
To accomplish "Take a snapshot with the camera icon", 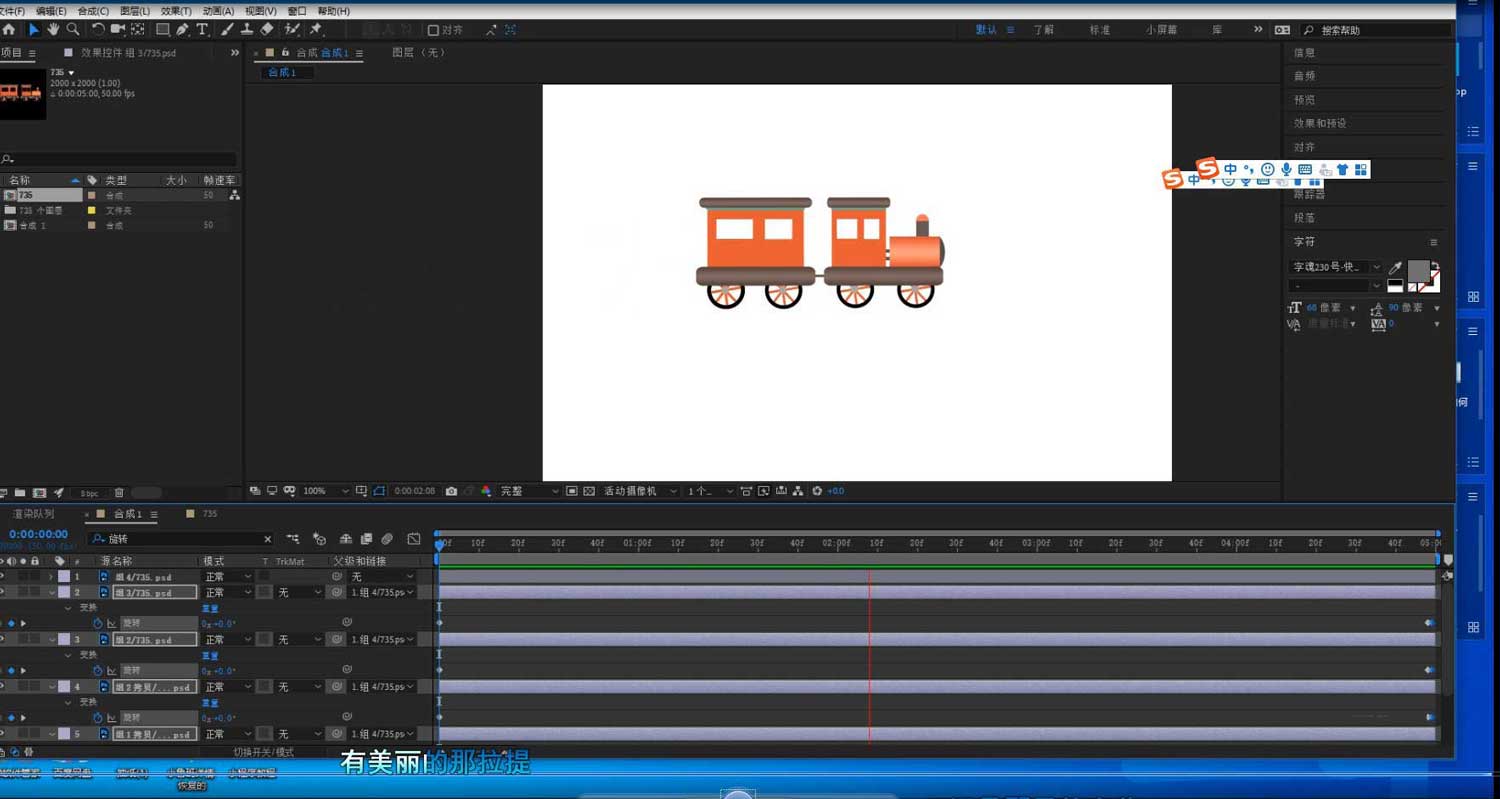I will (452, 491).
